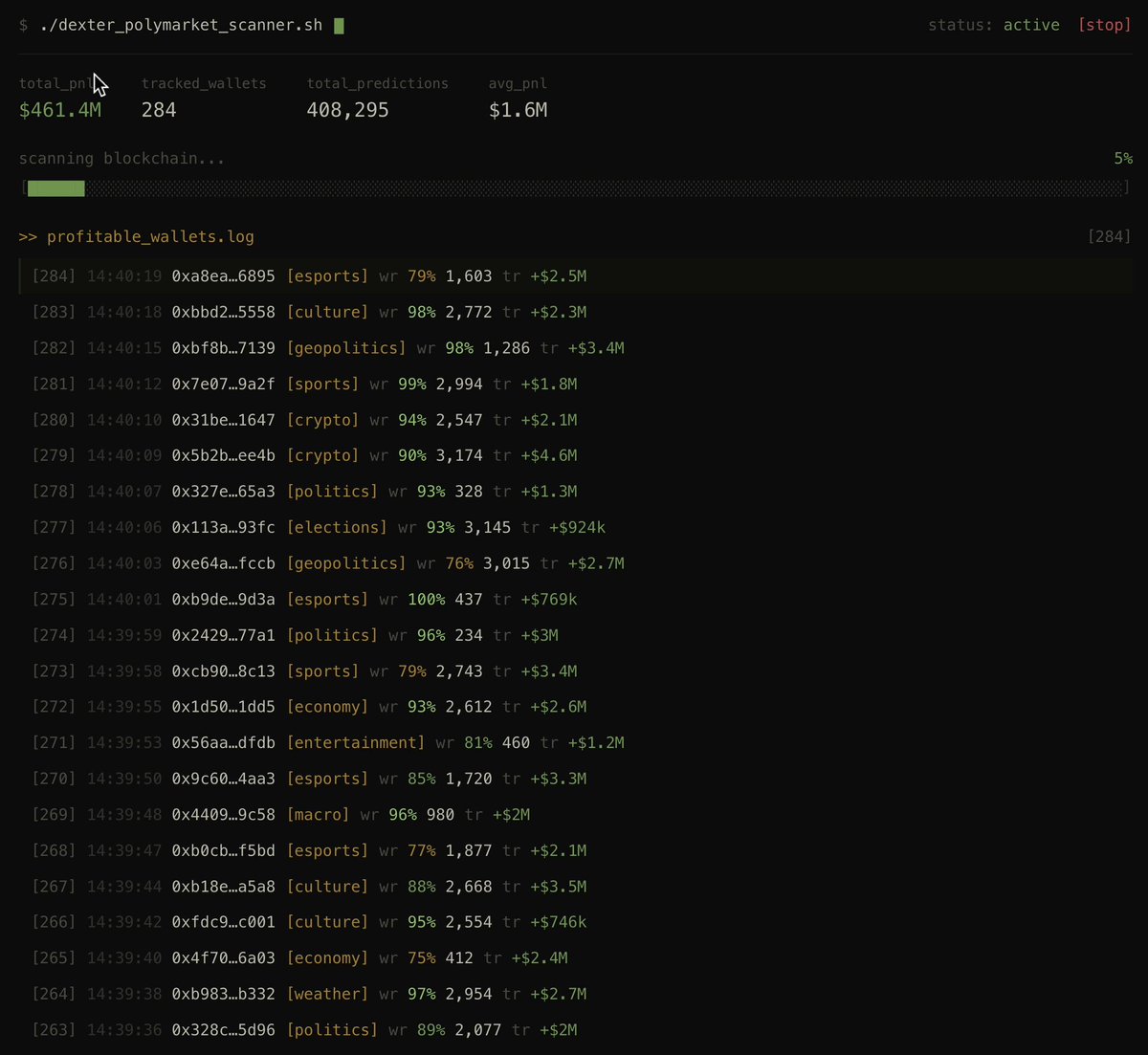Click the $461.4M total_pnl value
1148x1055 pixels.
[x=60, y=110]
